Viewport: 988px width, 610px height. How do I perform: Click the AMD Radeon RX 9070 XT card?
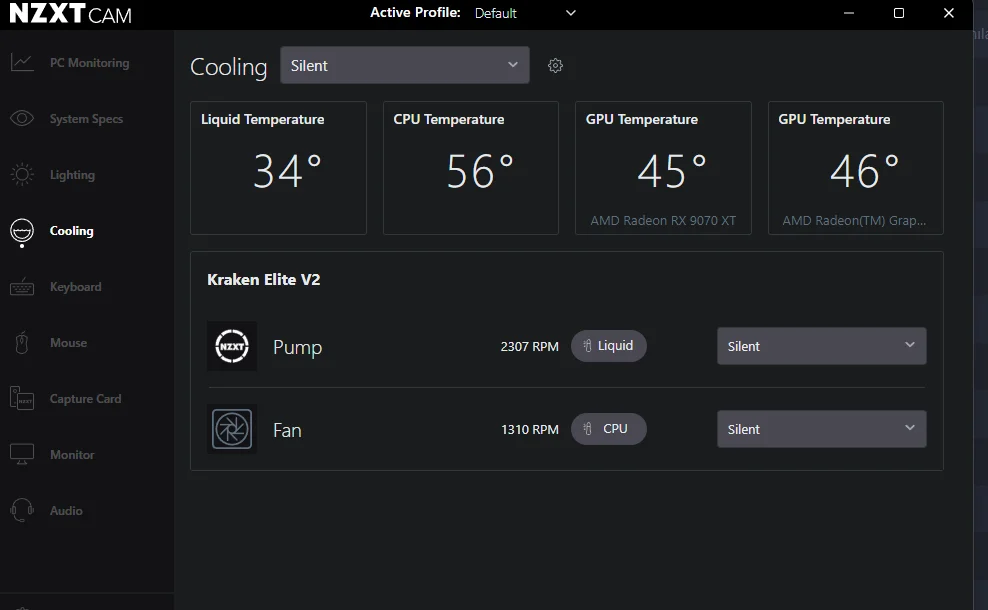tap(663, 168)
